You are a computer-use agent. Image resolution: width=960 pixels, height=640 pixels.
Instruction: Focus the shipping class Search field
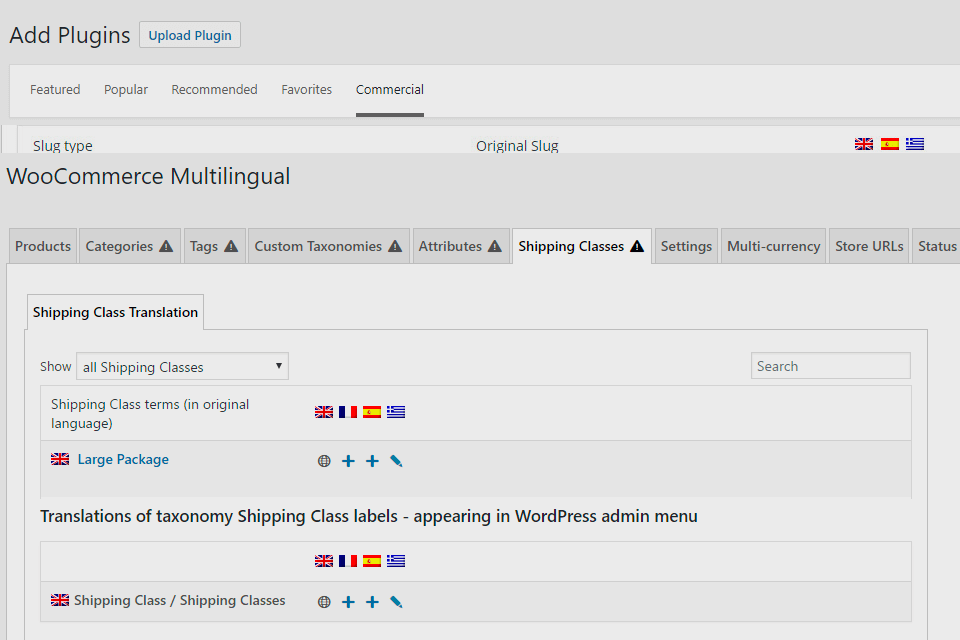point(830,366)
